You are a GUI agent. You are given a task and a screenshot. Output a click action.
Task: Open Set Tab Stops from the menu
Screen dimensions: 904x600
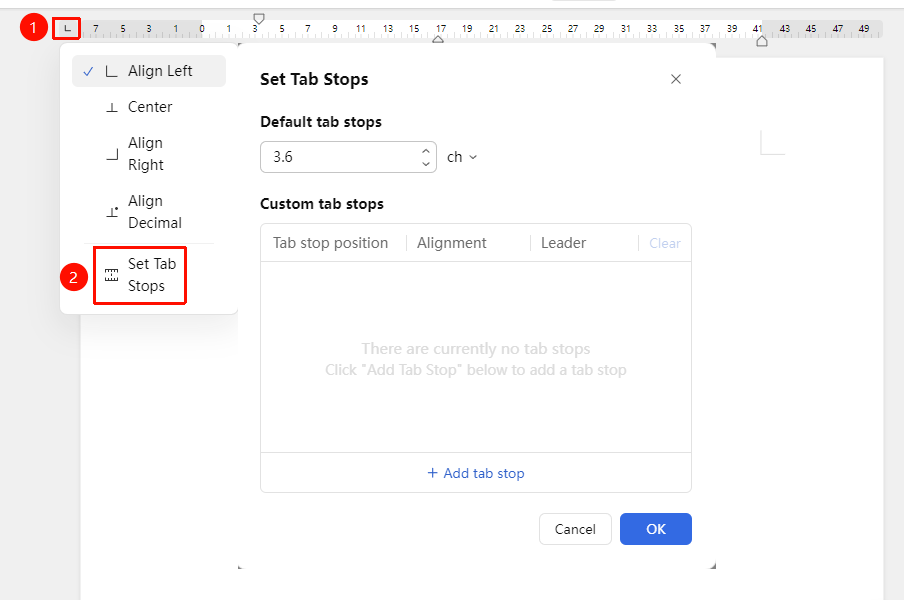[140, 275]
